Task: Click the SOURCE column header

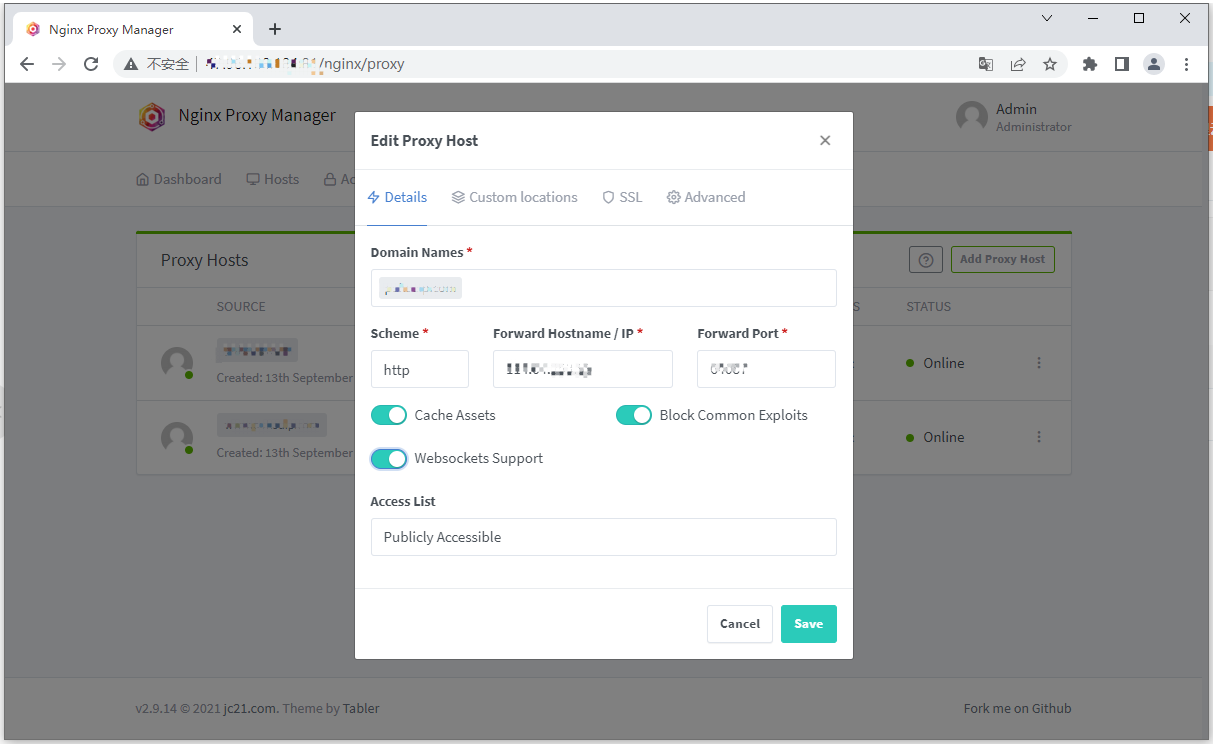Action: 241,307
